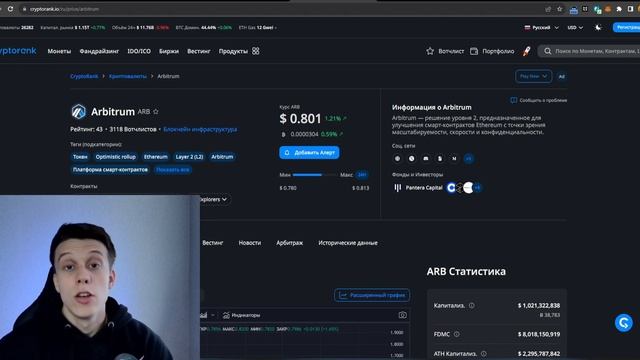Bookmark this page with the address bar star
Screen dimensions: 640x360
[x=560, y=9]
